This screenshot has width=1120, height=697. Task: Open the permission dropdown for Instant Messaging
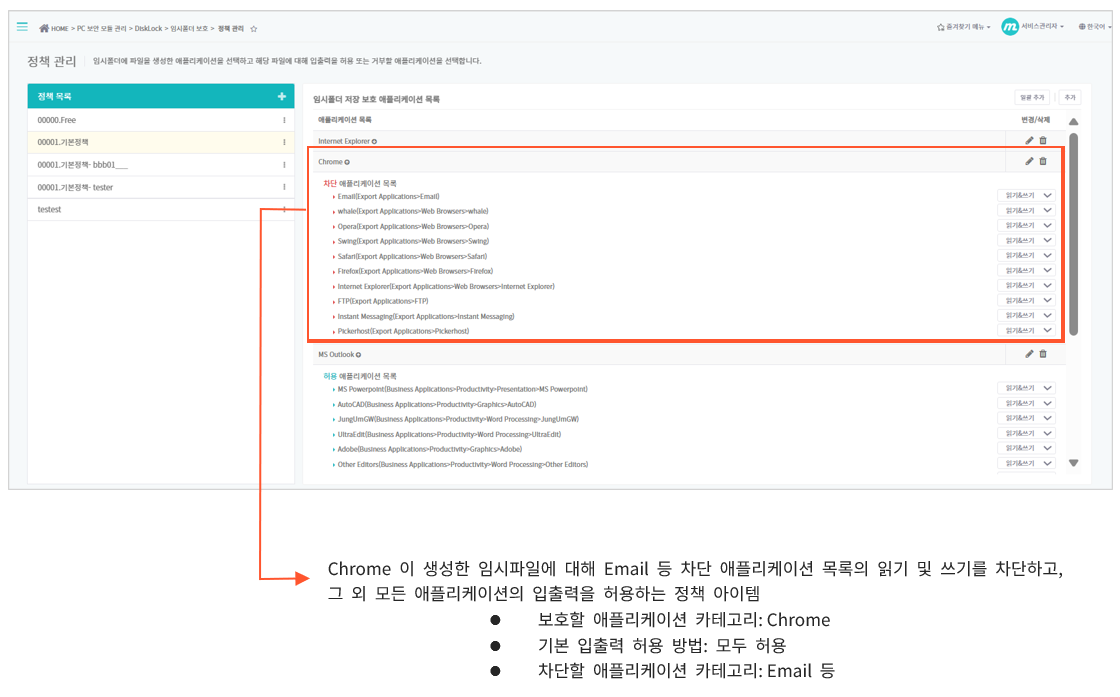[1026, 316]
